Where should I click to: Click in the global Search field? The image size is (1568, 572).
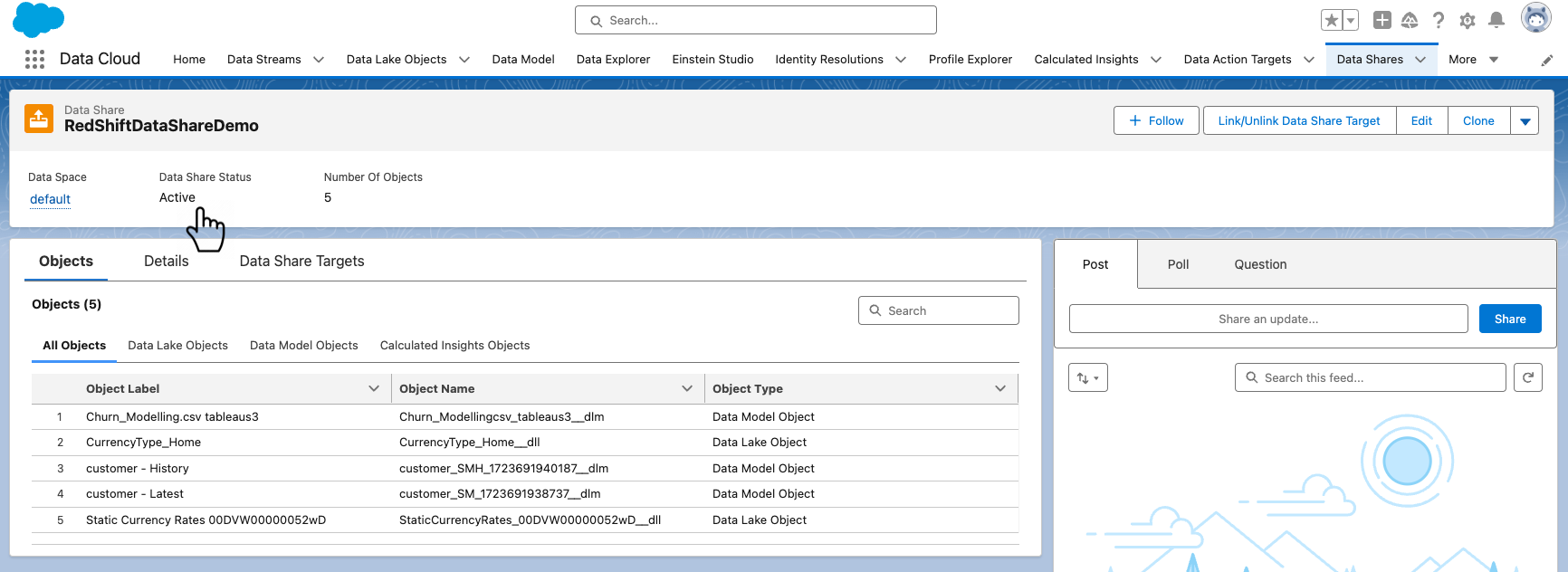point(756,20)
